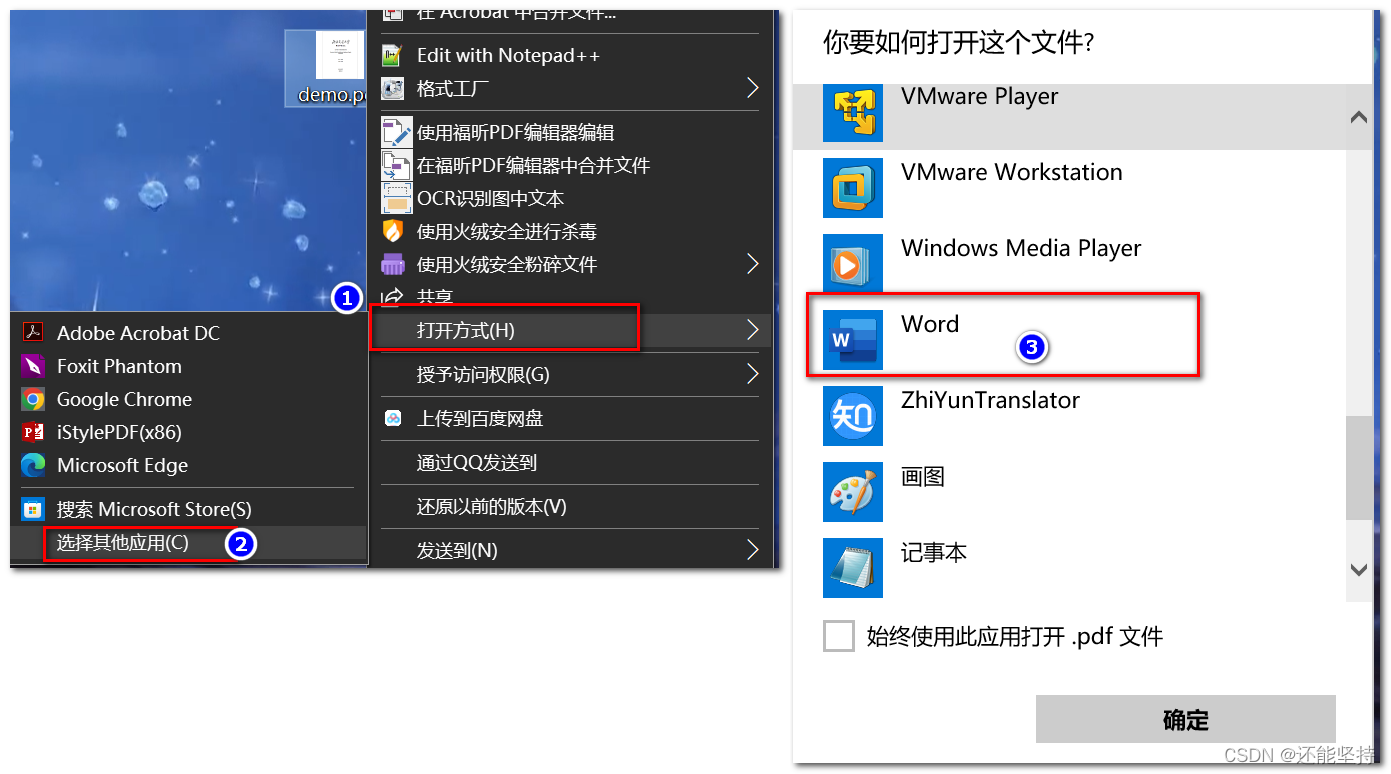The height and width of the screenshot is (774, 1391).
Task: Open the 打开方式(H) menu entry
Action: [x=570, y=330]
